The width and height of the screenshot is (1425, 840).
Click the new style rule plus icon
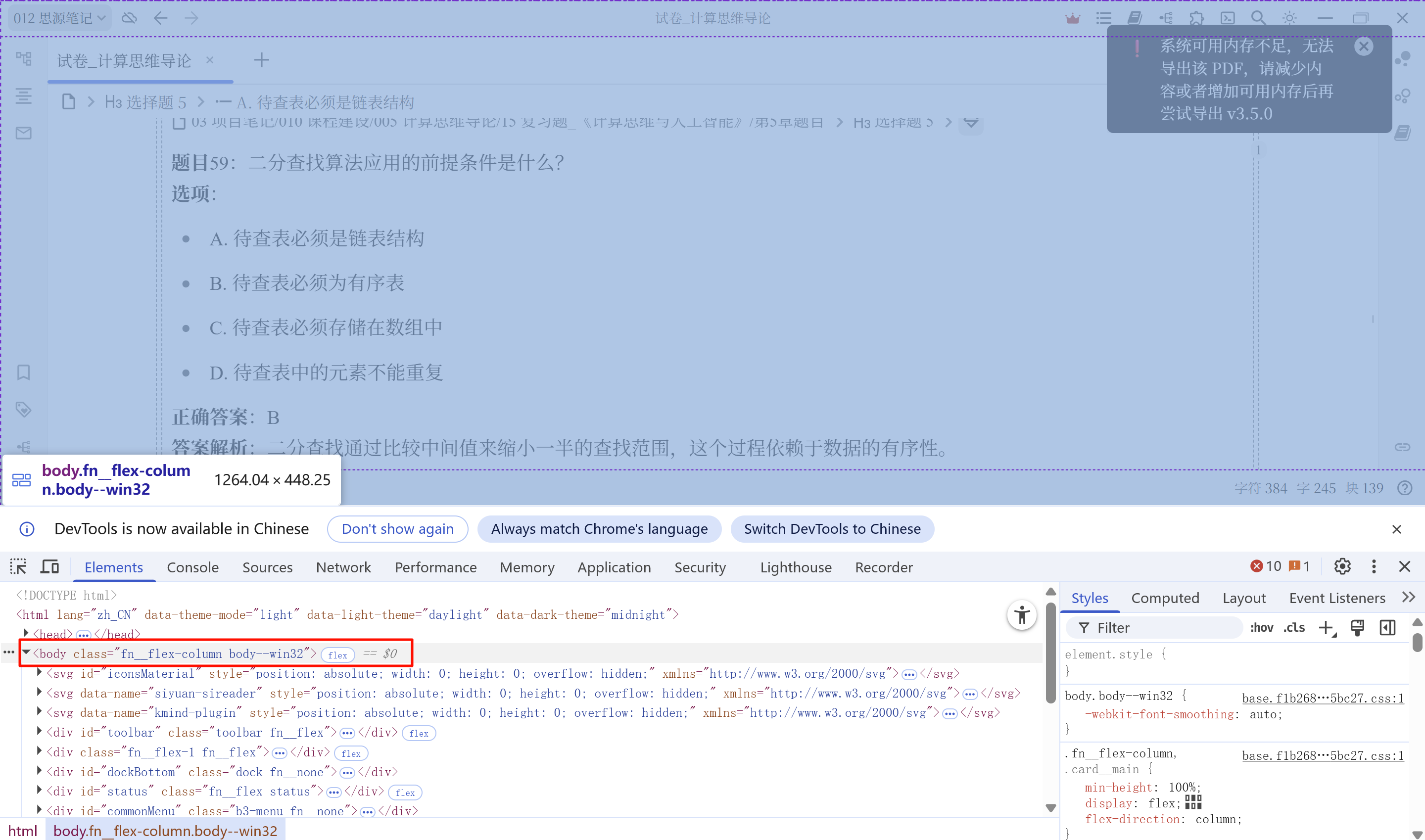pos(1327,628)
